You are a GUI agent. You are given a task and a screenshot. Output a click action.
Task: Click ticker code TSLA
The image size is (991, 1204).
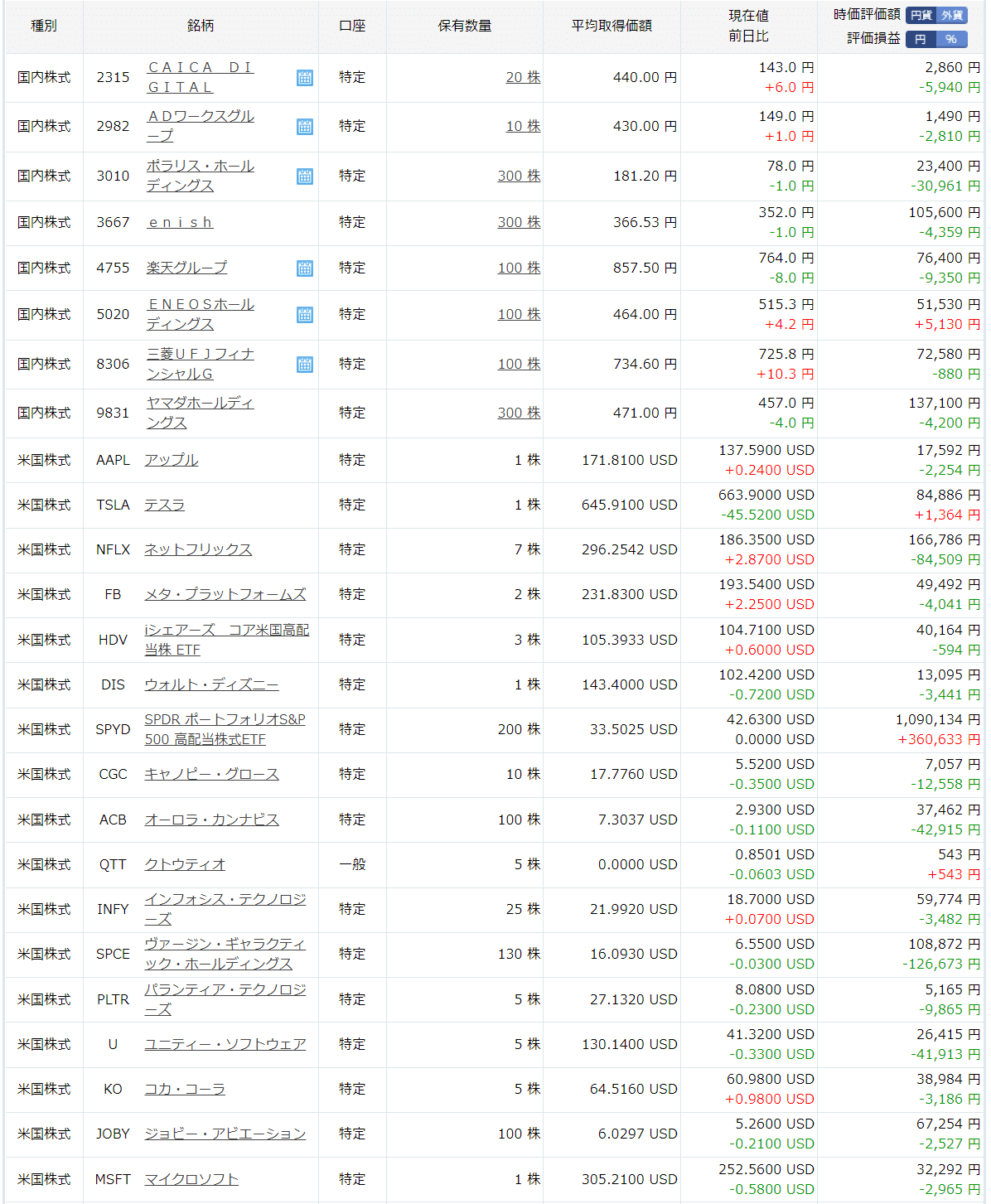[x=113, y=505]
